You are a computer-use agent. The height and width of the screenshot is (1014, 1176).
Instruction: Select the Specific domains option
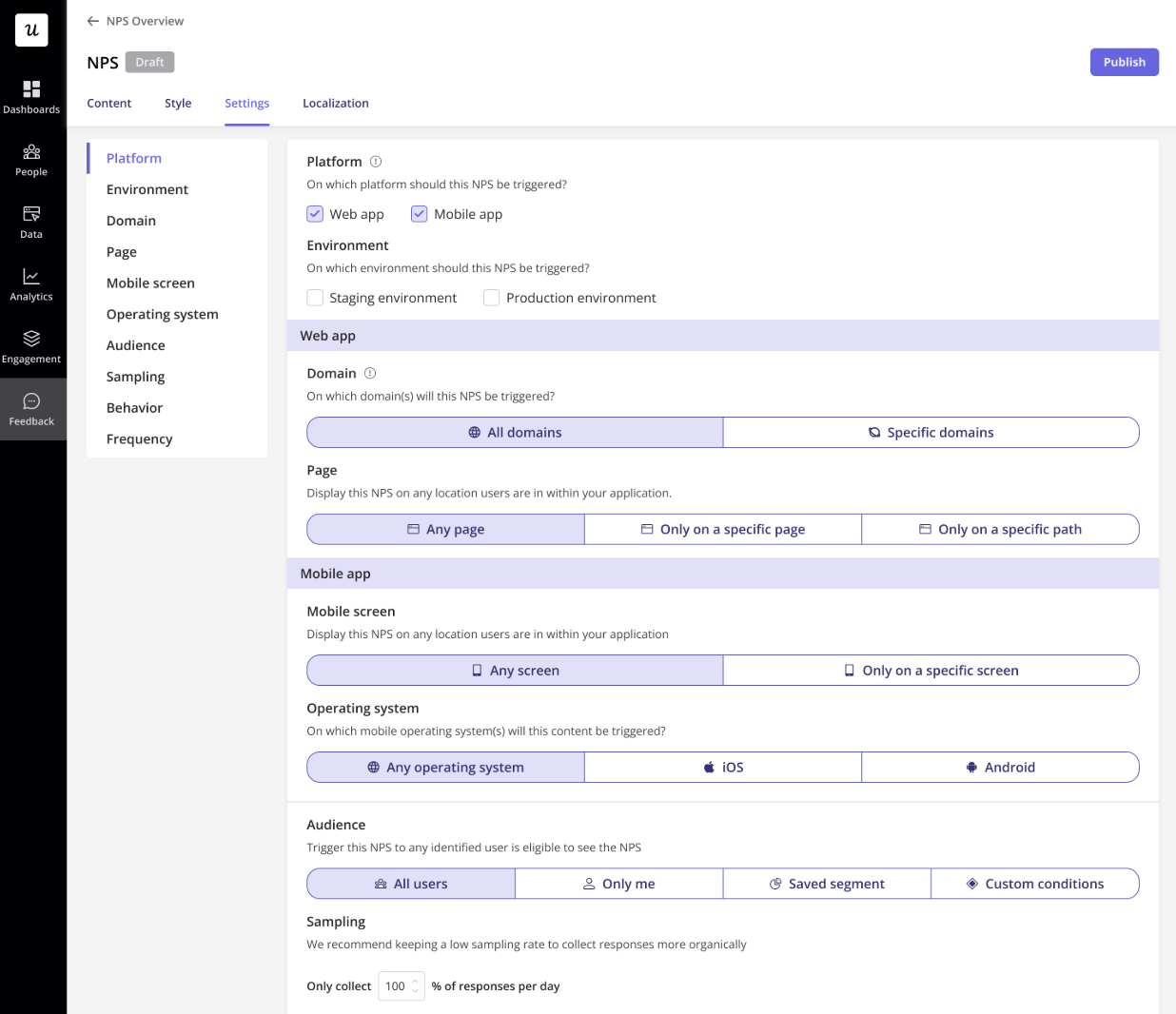pyautogui.click(x=931, y=432)
